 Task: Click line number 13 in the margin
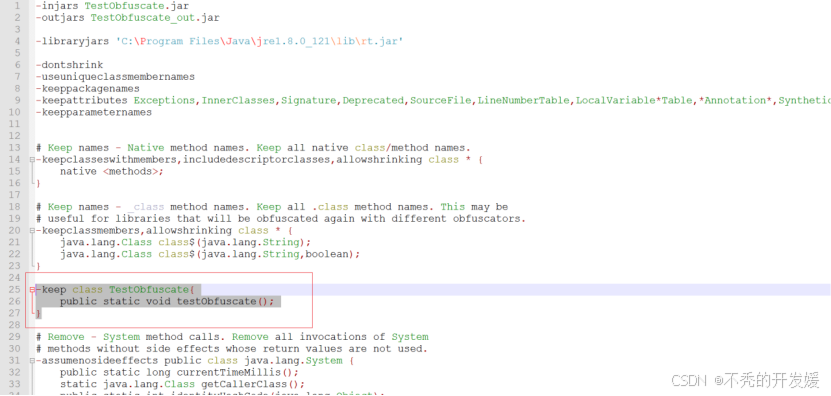[15, 147]
